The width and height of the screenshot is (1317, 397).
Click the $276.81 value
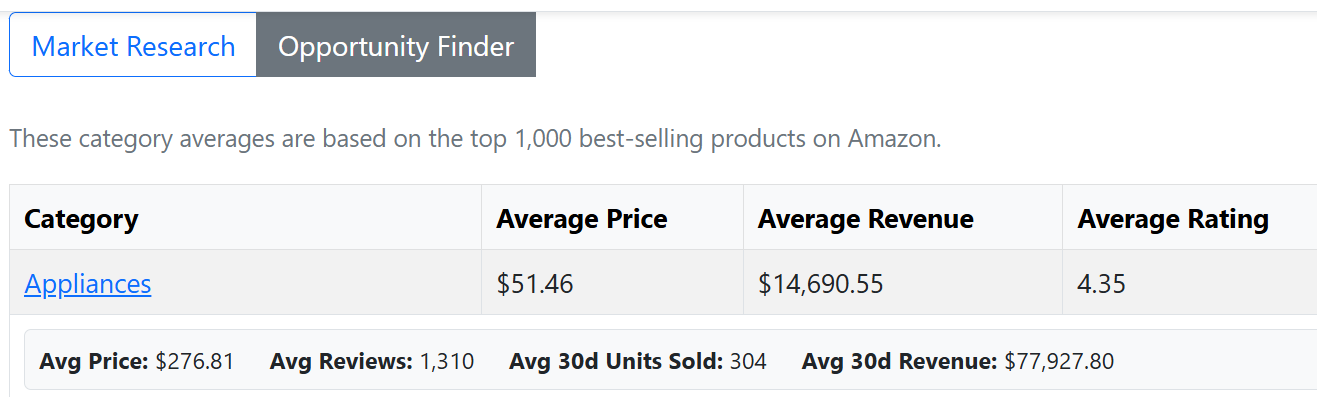point(195,361)
